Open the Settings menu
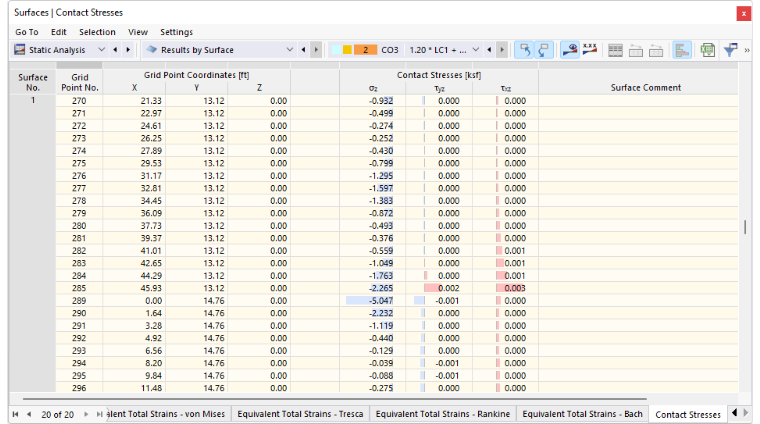Image resolution: width=760 pixels, height=424 pixels. 176,32
